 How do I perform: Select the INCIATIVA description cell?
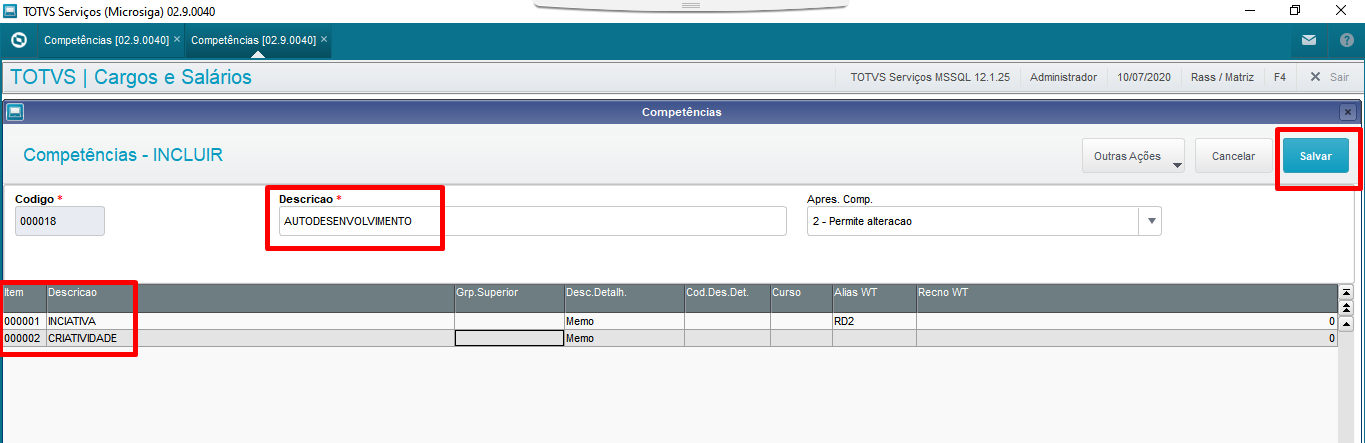pos(249,322)
